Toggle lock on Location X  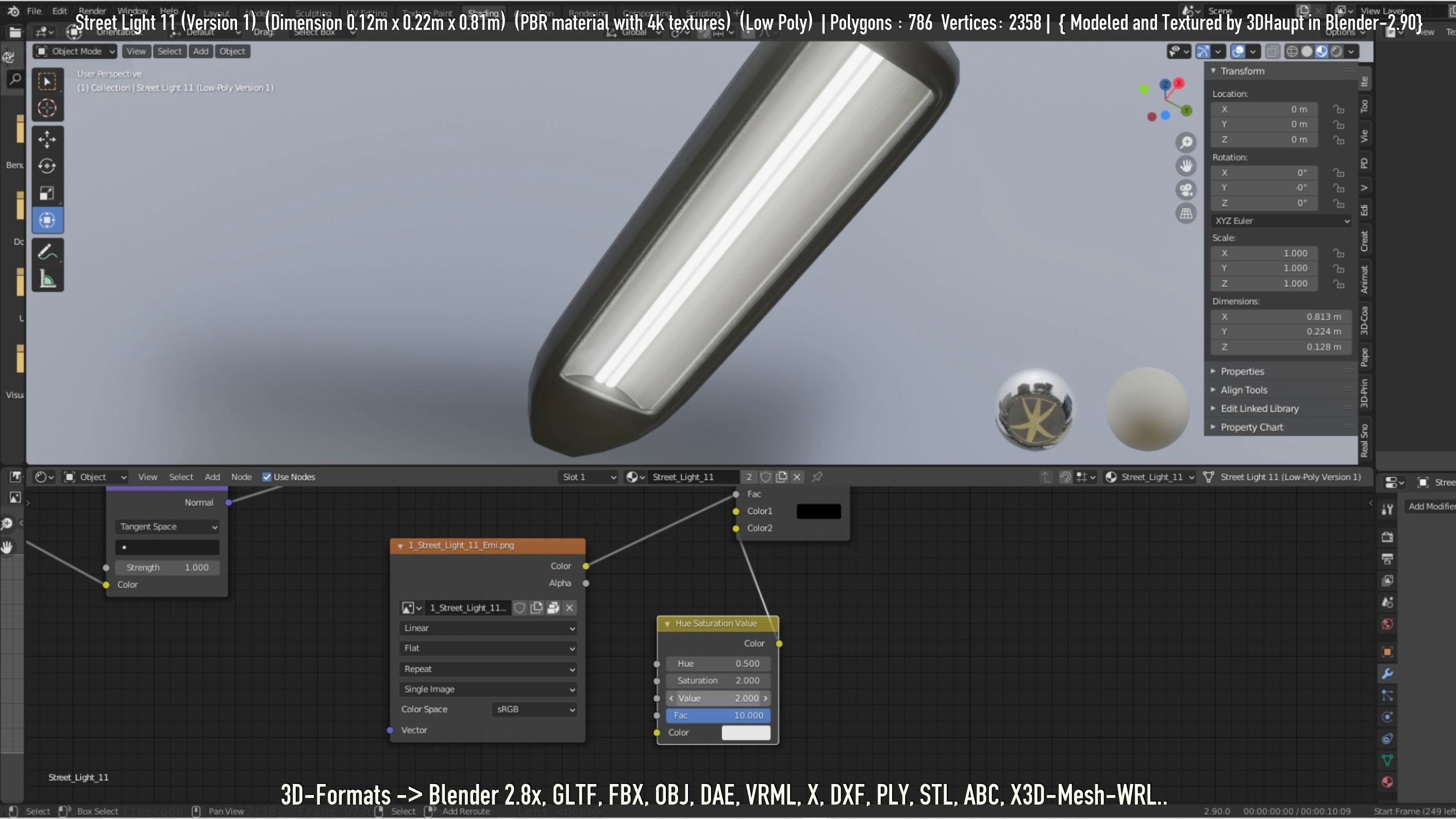(1338, 110)
